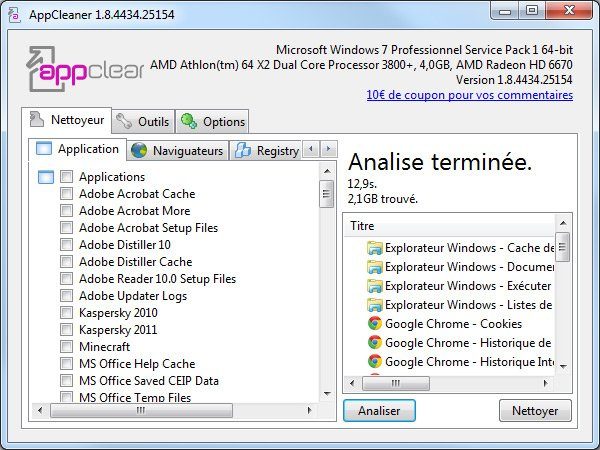The height and width of the screenshot is (450, 600).
Task: Check Adobe Distiller Cache
Action: [67, 262]
